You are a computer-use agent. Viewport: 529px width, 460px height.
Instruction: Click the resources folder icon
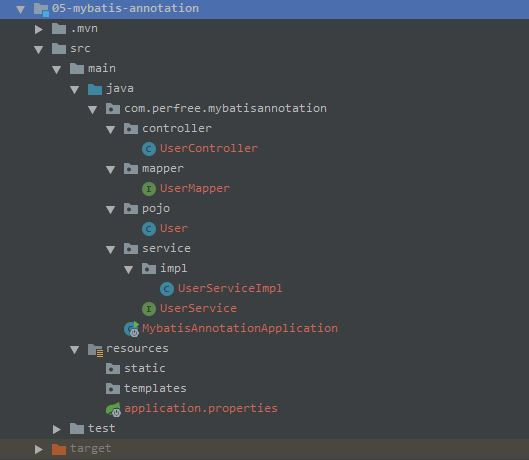tap(95, 350)
